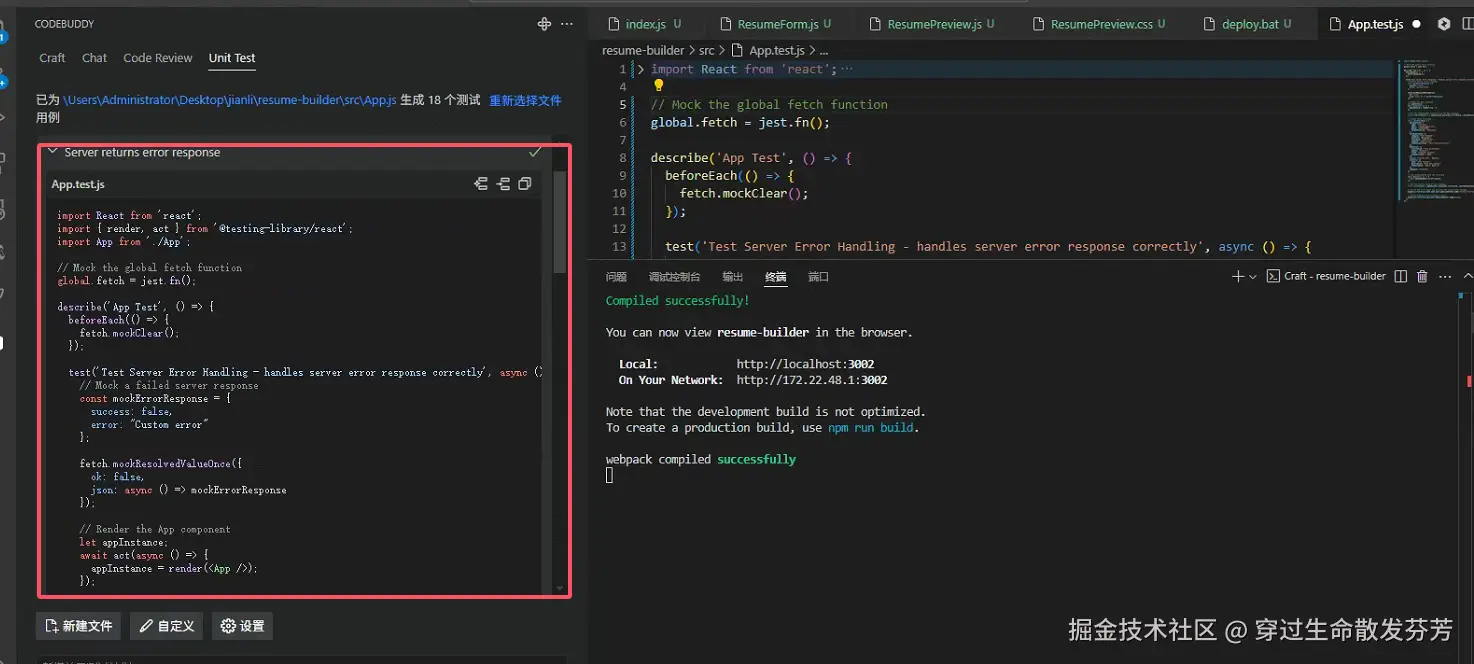Screen dimensions: 1474x664
Task: Click the CodeBuddy panel's four-way arrow icon
Action: click(544, 24)
